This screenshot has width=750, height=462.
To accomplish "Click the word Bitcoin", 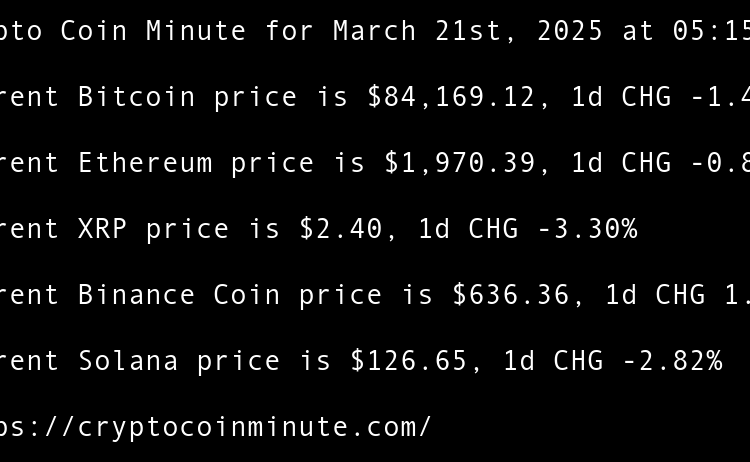I will (137, 97).
